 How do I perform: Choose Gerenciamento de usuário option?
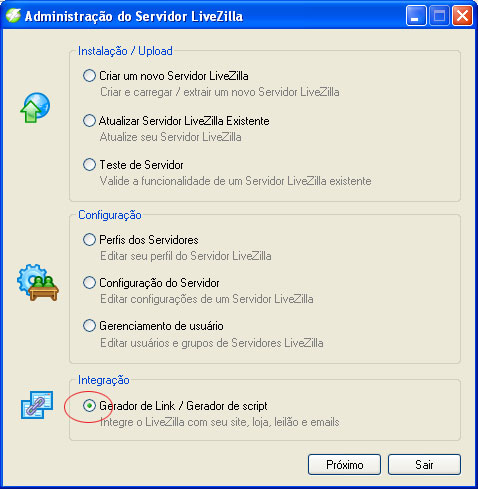pyautogui.click(x=89, y=326)
